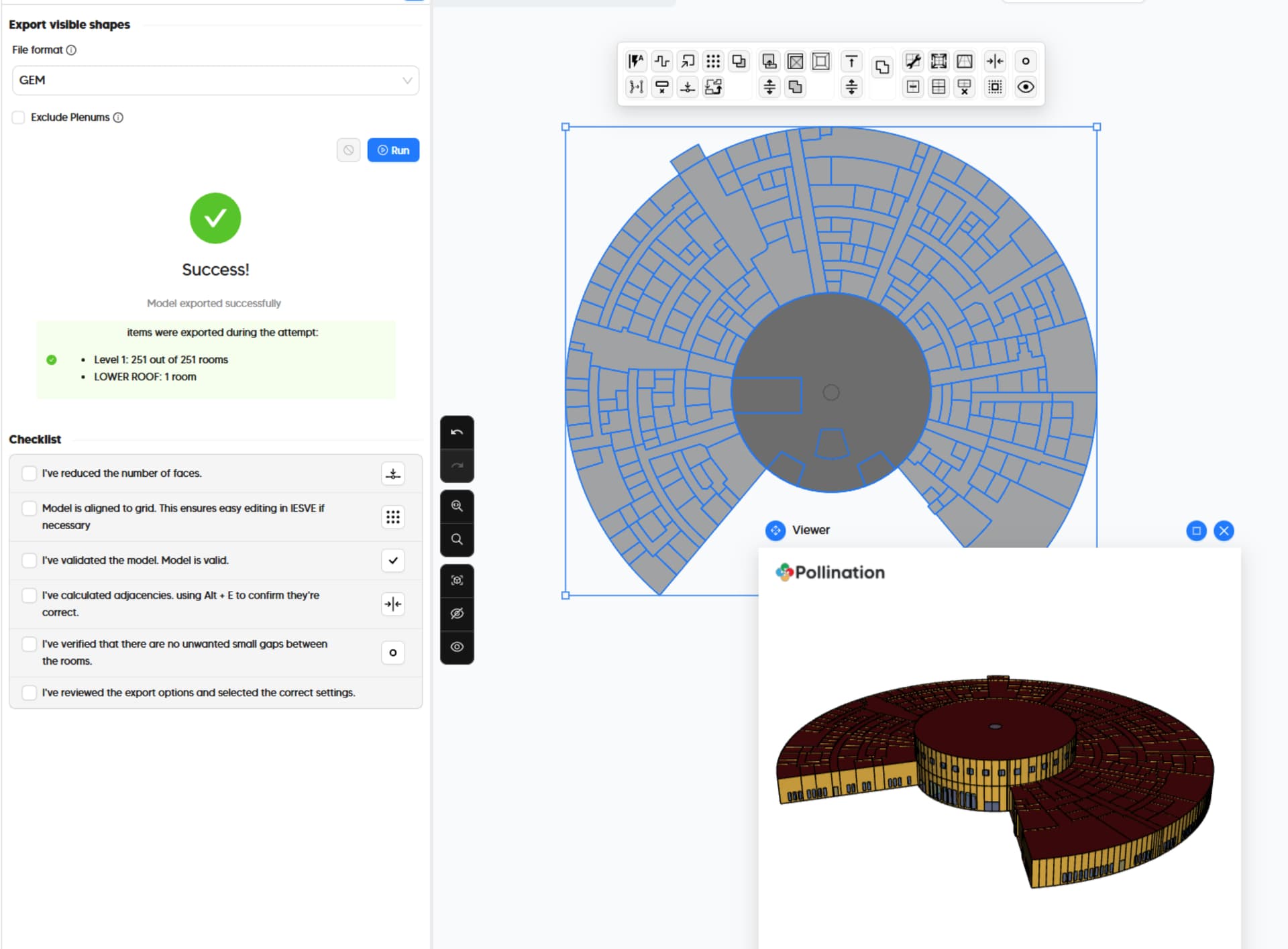
Task: Click the zoom-in magnifier in black sidebar
Action: [x=457, y=506]
